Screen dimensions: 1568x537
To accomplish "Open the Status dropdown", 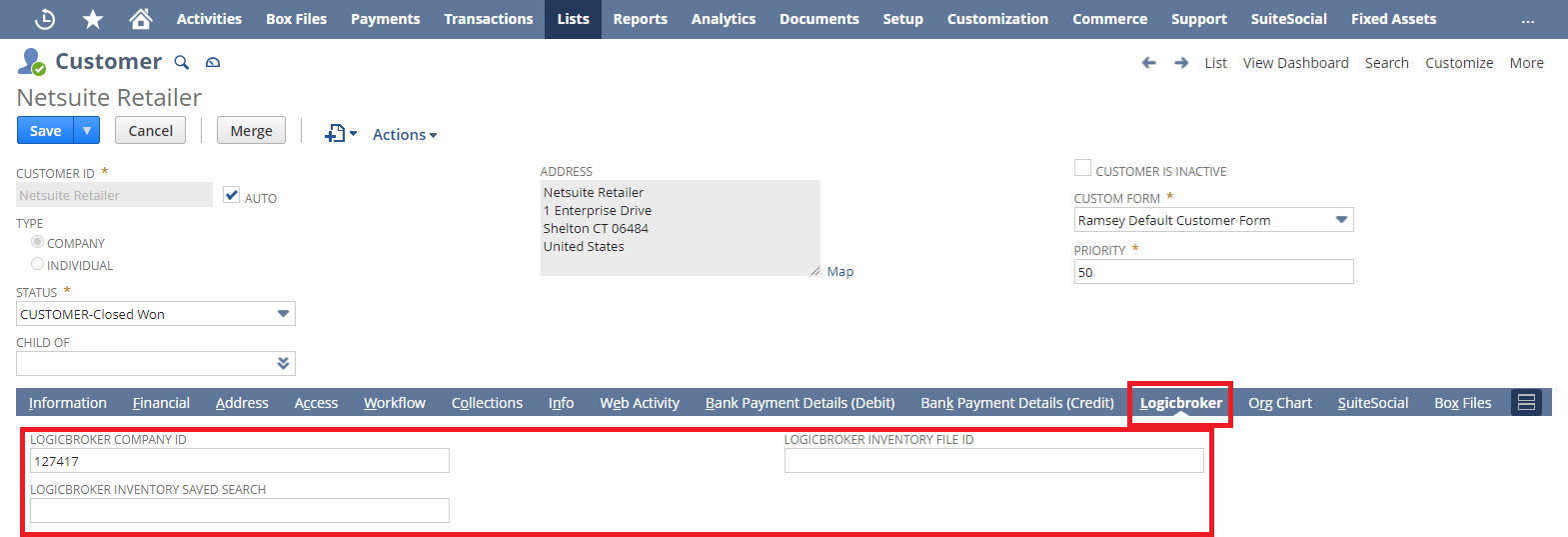I will pos(284,314).
